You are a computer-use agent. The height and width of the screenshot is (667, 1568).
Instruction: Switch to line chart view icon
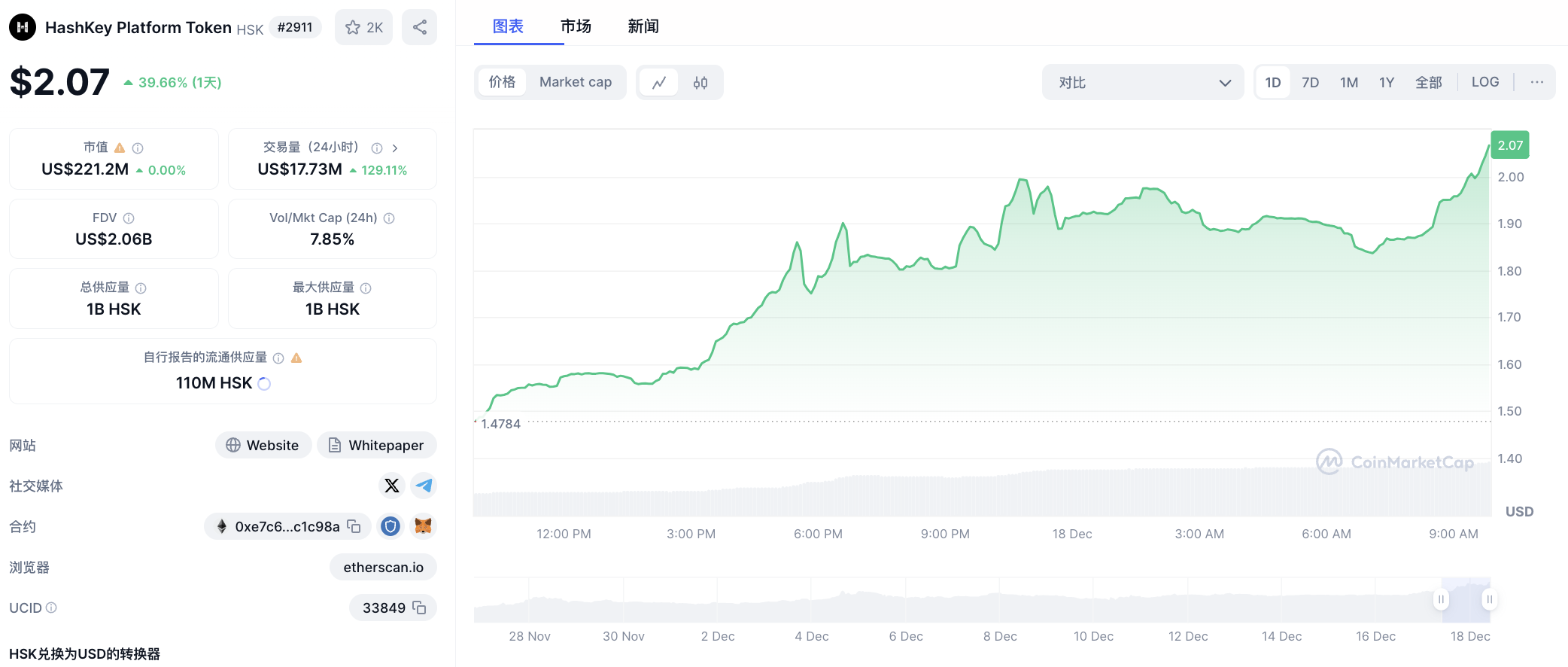click(659, 83)
